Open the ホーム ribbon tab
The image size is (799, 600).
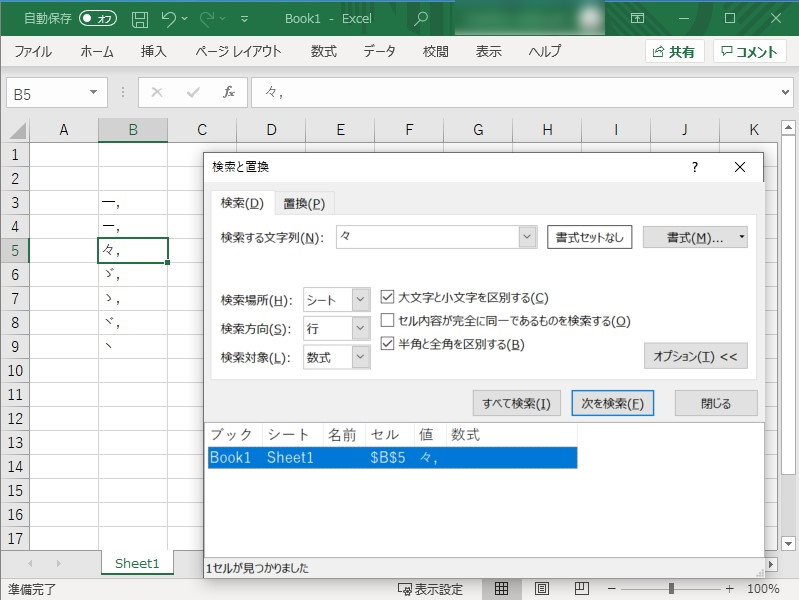point(97,51)
